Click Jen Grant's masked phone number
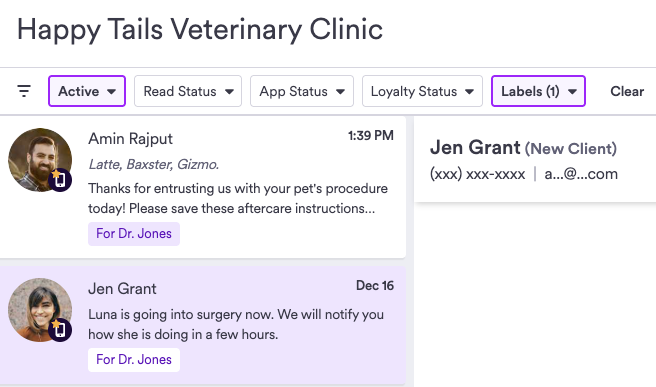This screenshot has height=387, width=656. 477,174
